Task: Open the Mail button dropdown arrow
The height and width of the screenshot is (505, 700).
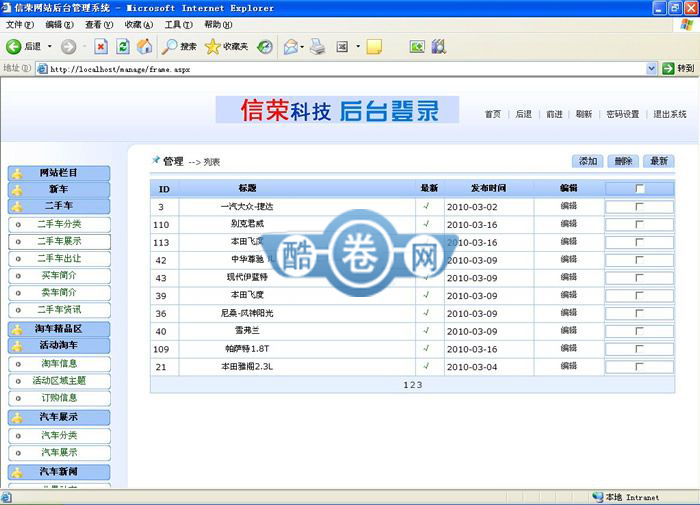Action: 302,46
